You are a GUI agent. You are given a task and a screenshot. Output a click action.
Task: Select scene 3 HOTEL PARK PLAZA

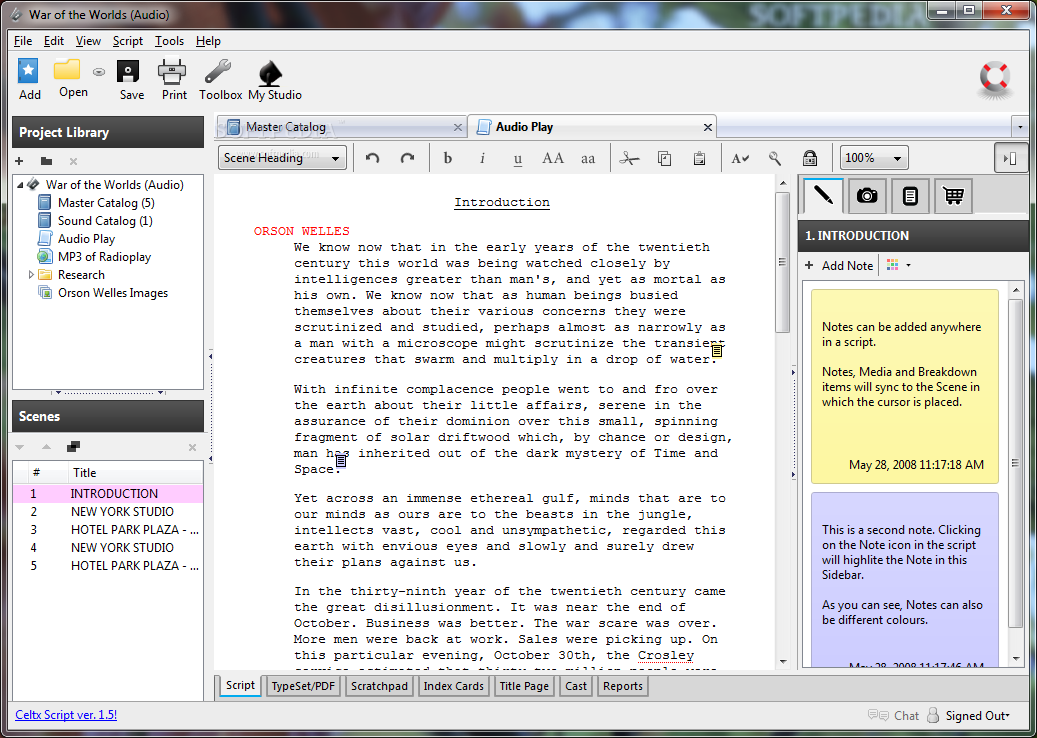(108, 530)
